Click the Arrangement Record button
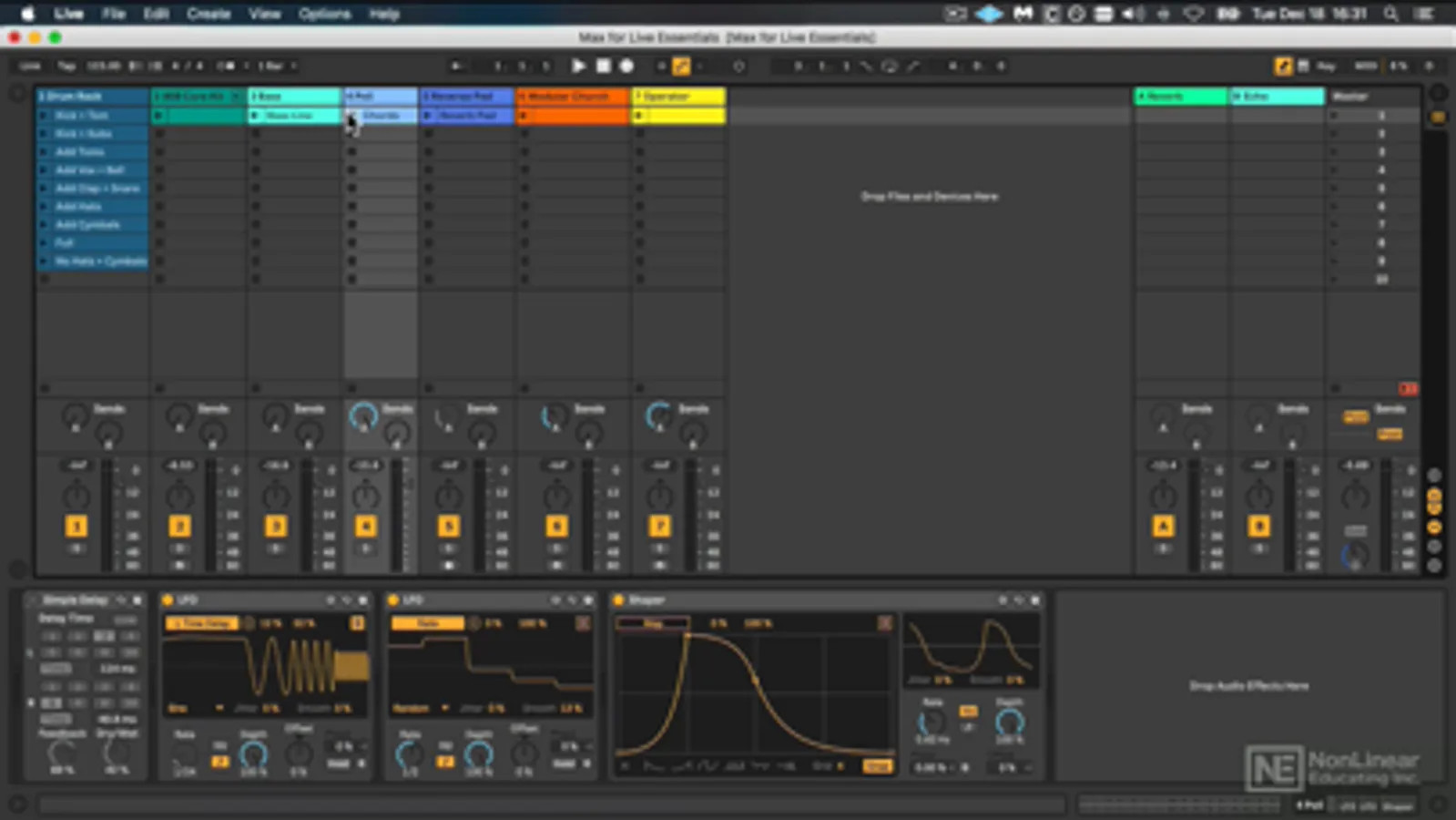This screenshot has width=1456, height=820. click(x=626, y=66)
